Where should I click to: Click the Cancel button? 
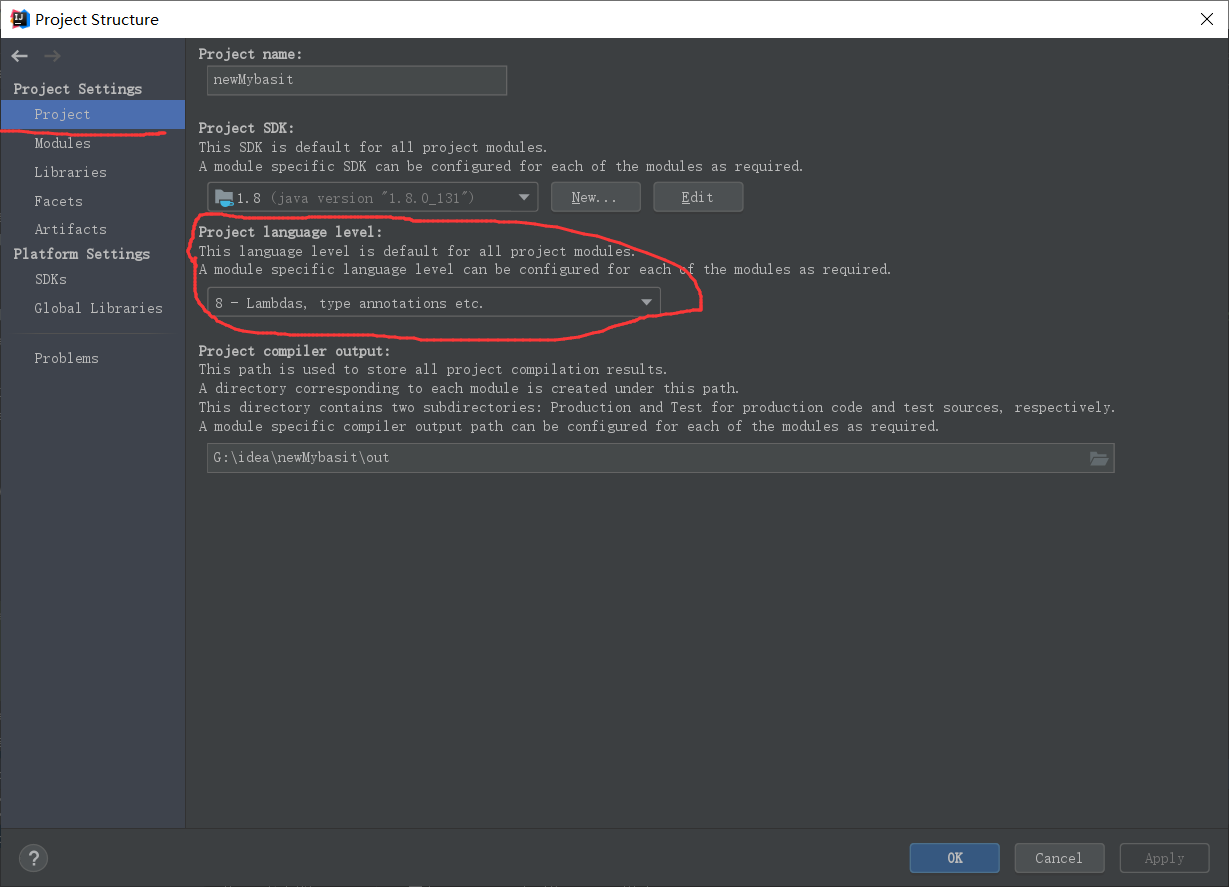click(1059, 858)
